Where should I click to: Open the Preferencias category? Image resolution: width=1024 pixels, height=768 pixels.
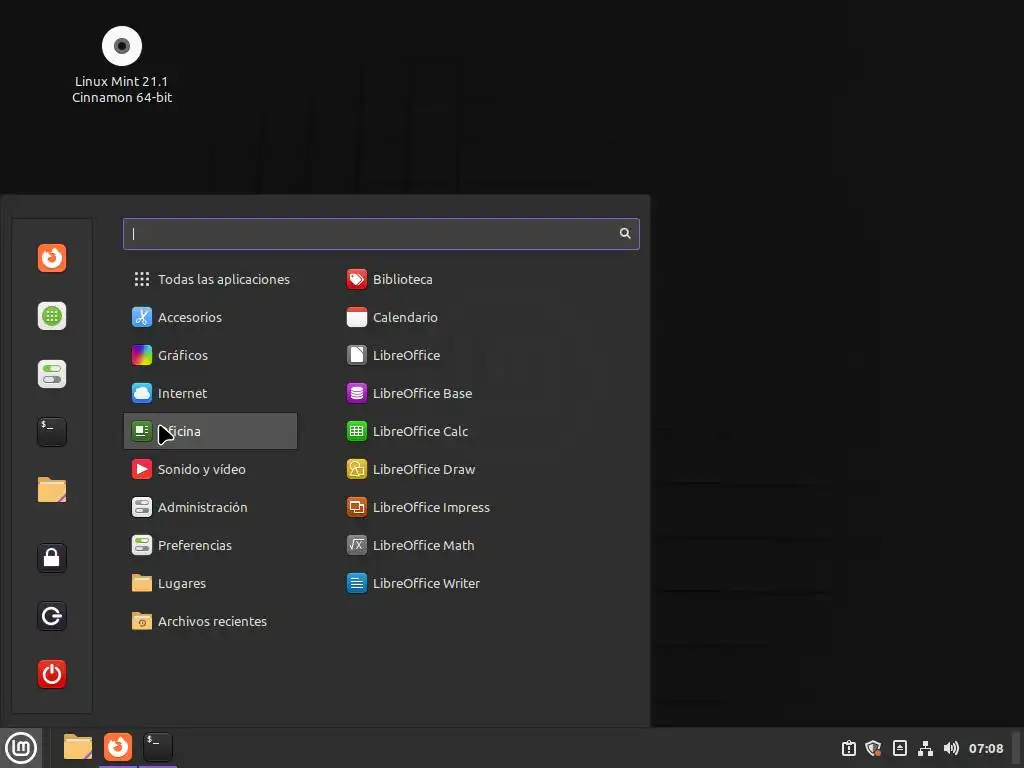pyautogui.click(x=210, y=545)
